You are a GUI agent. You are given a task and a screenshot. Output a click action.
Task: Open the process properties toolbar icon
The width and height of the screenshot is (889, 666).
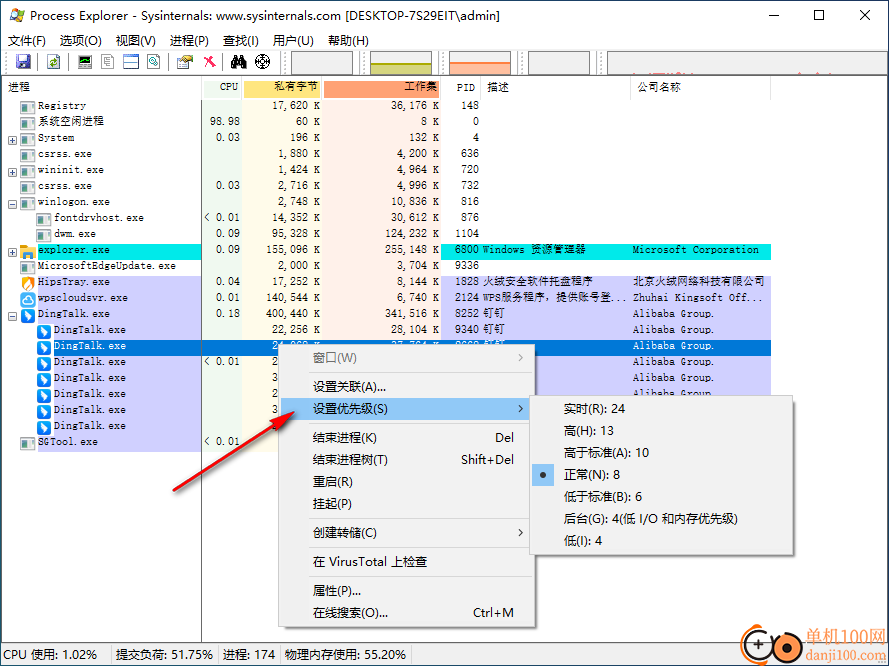pos(185,62)
